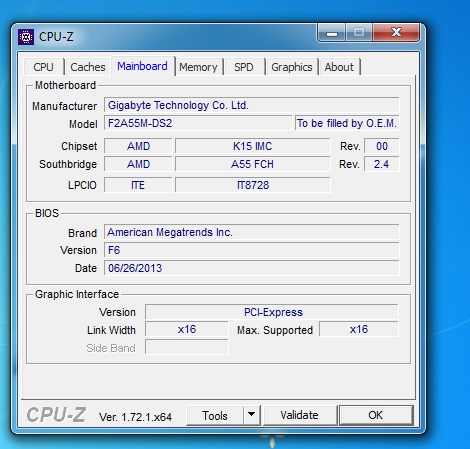The height and width of the screenshot is (449, 470).
Task: Go to the Memory tab
Action: tap(198, 67)
